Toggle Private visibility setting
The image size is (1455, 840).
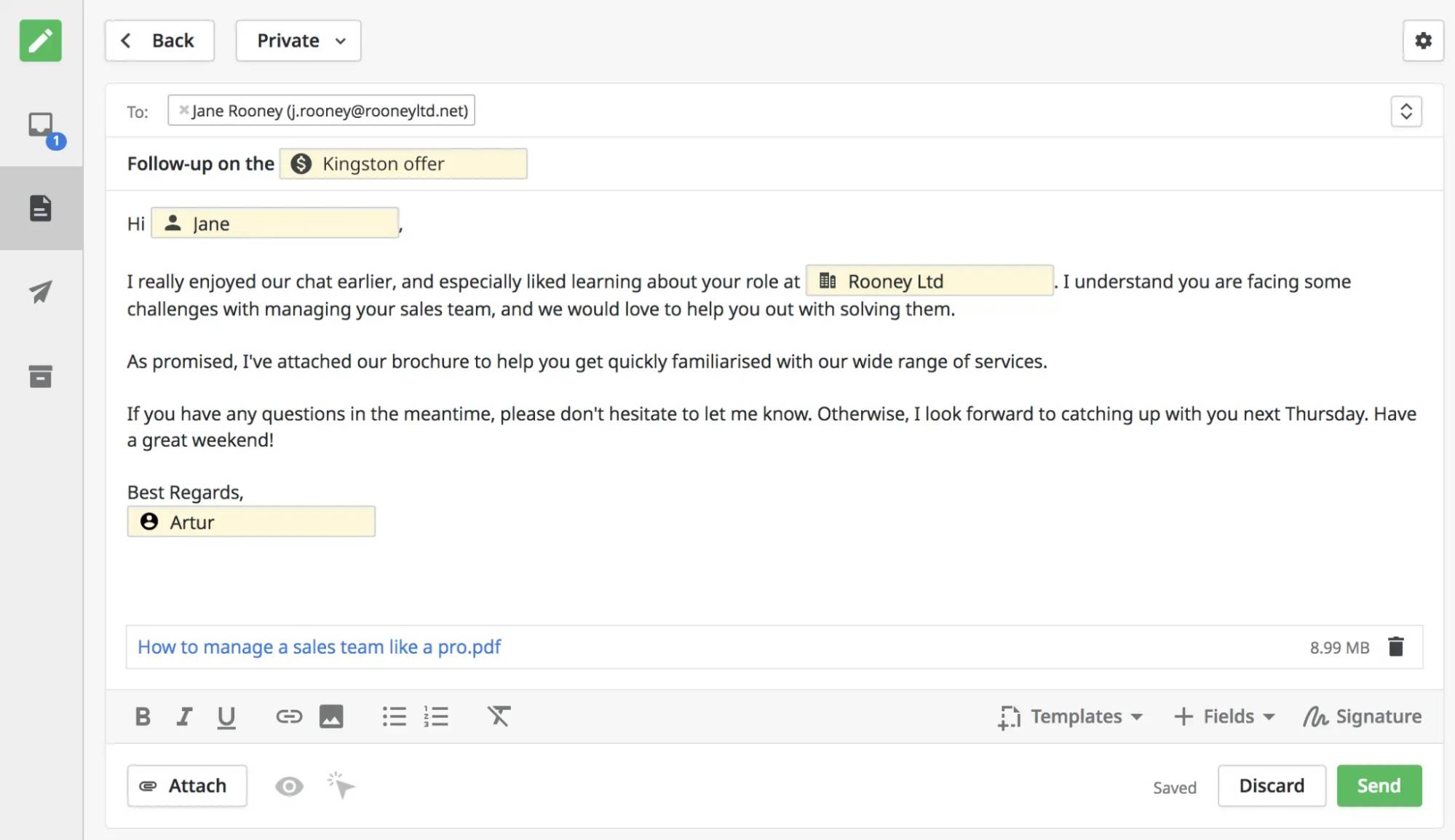point(298,40)
